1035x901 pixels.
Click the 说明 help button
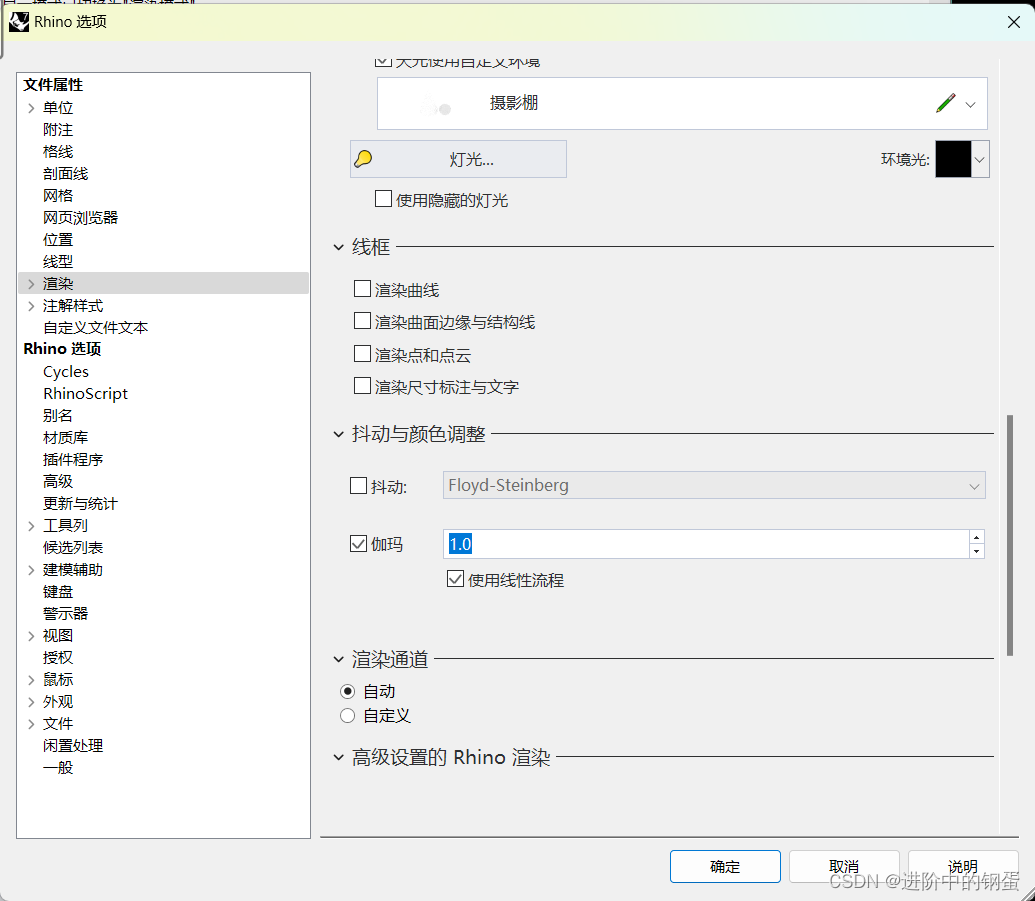962,866
